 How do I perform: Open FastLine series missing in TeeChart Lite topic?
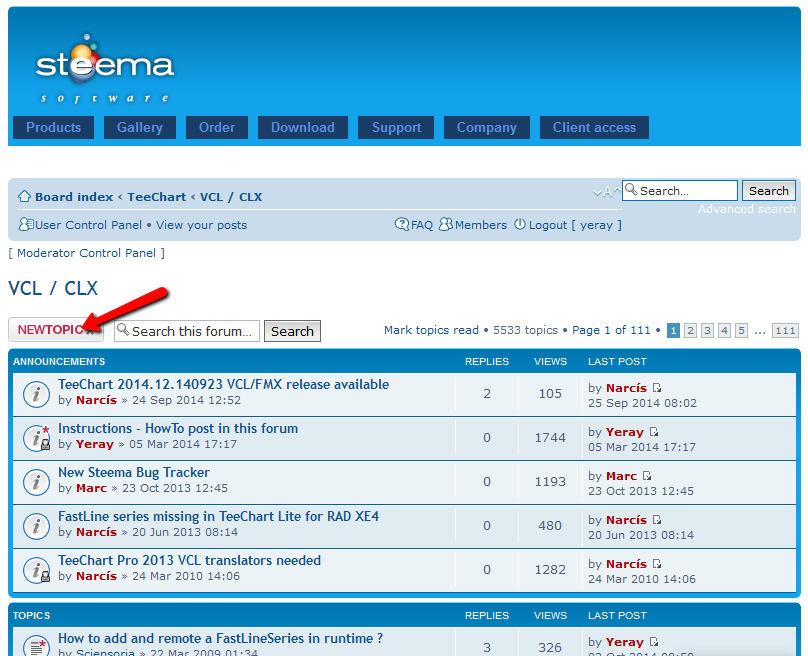tap(218, 516)
